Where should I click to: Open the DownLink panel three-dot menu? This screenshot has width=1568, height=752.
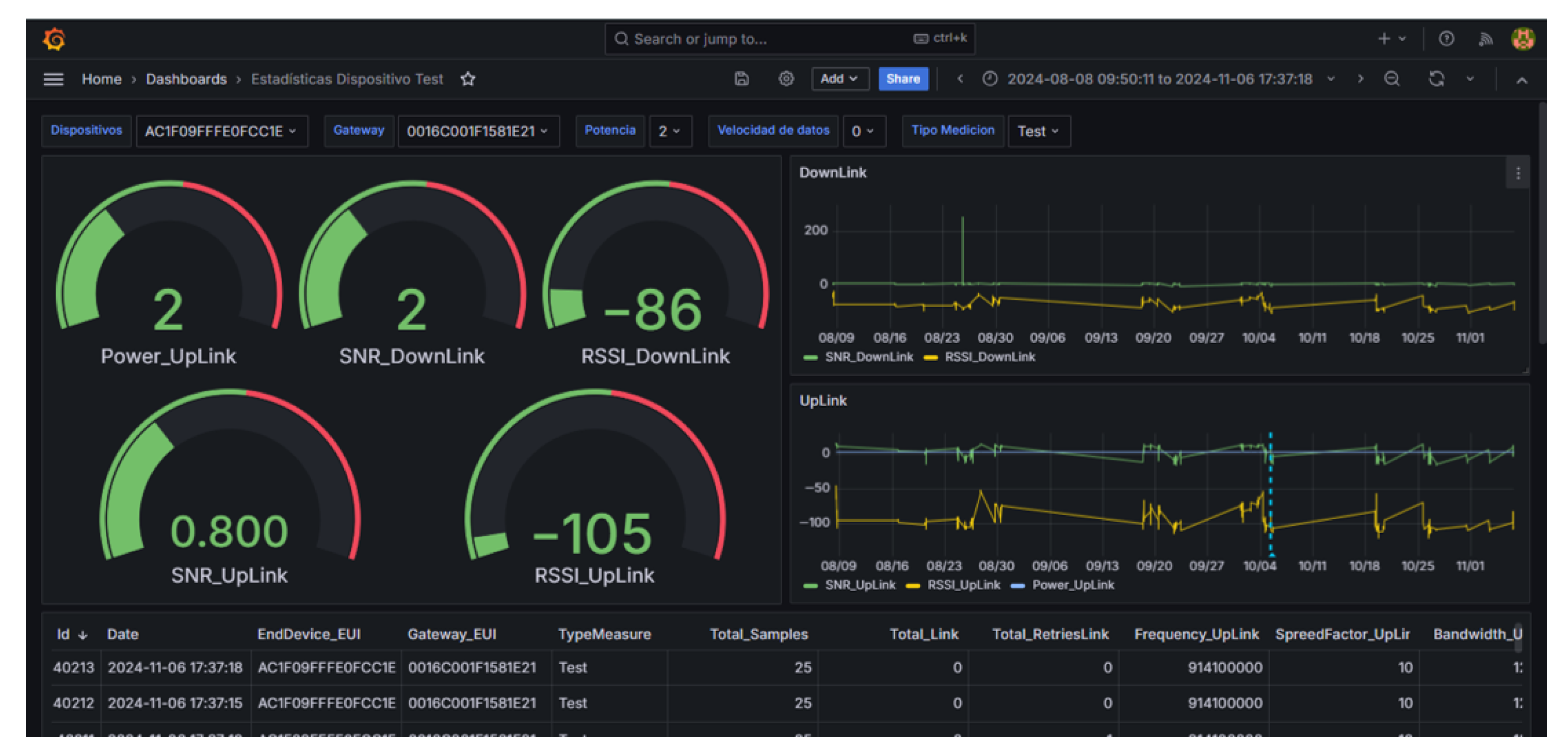click(1517, 174)
